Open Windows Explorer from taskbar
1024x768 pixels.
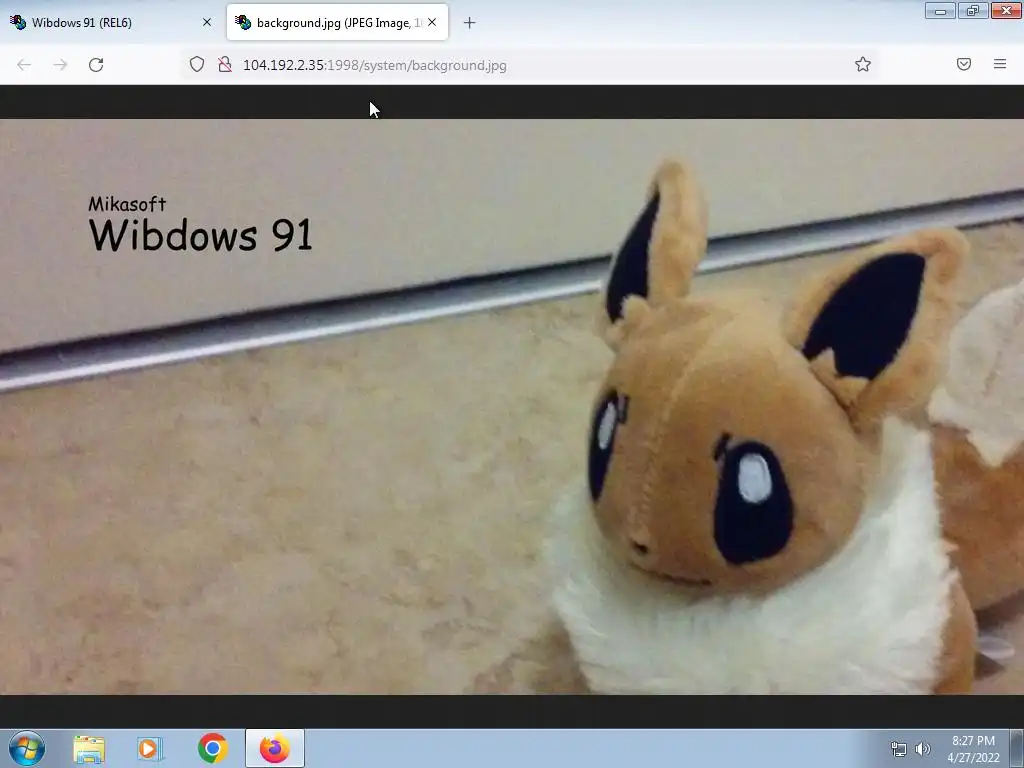pyautogui.click(x=89, y=749)
